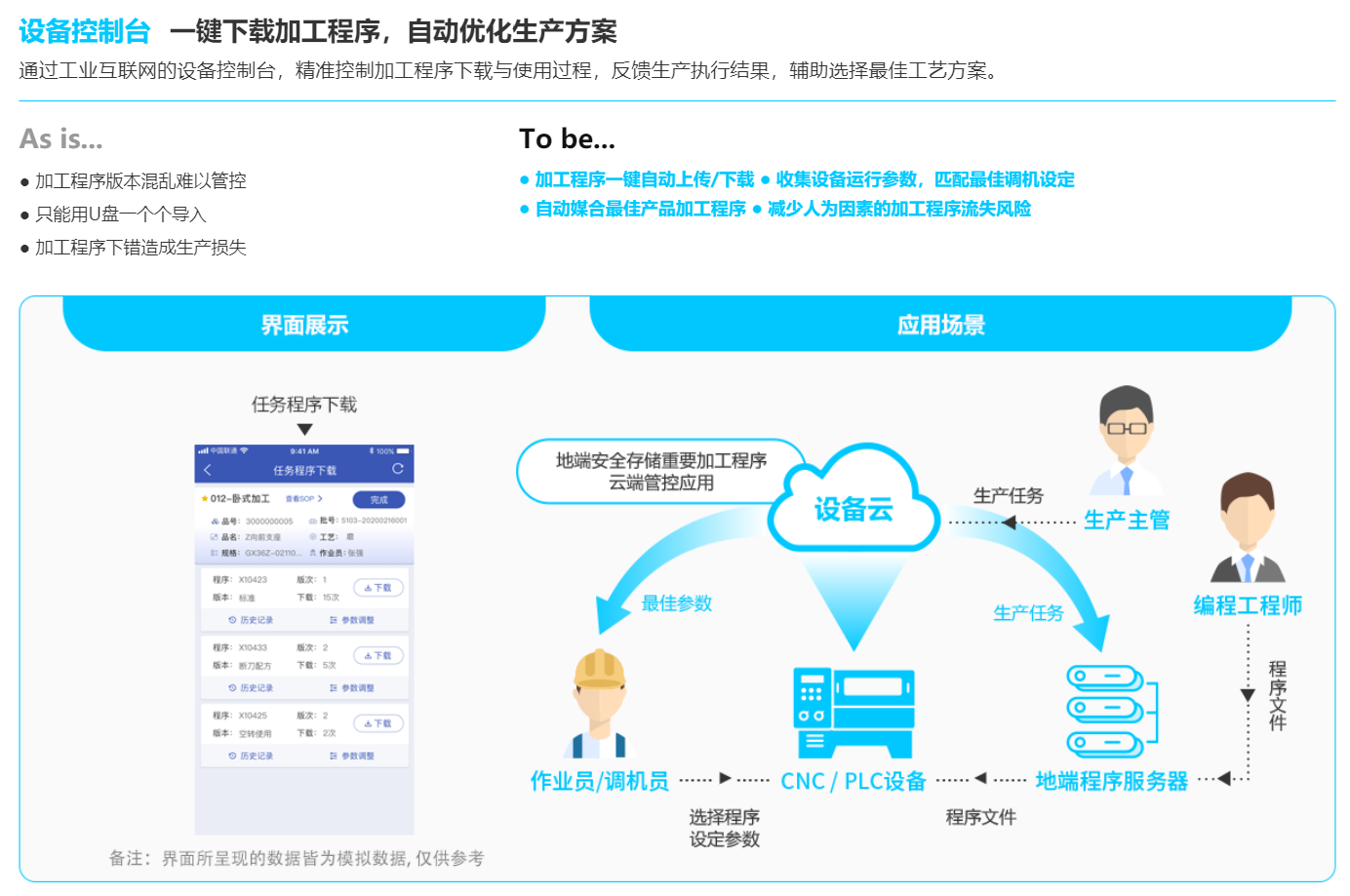1350x896 pixels.
Task: Download program X10423
Action: [x=377, y=588]
